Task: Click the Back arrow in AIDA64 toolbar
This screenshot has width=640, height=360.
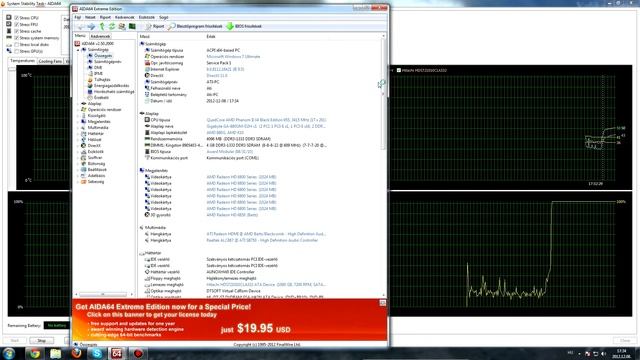Action: pos(81,27)
